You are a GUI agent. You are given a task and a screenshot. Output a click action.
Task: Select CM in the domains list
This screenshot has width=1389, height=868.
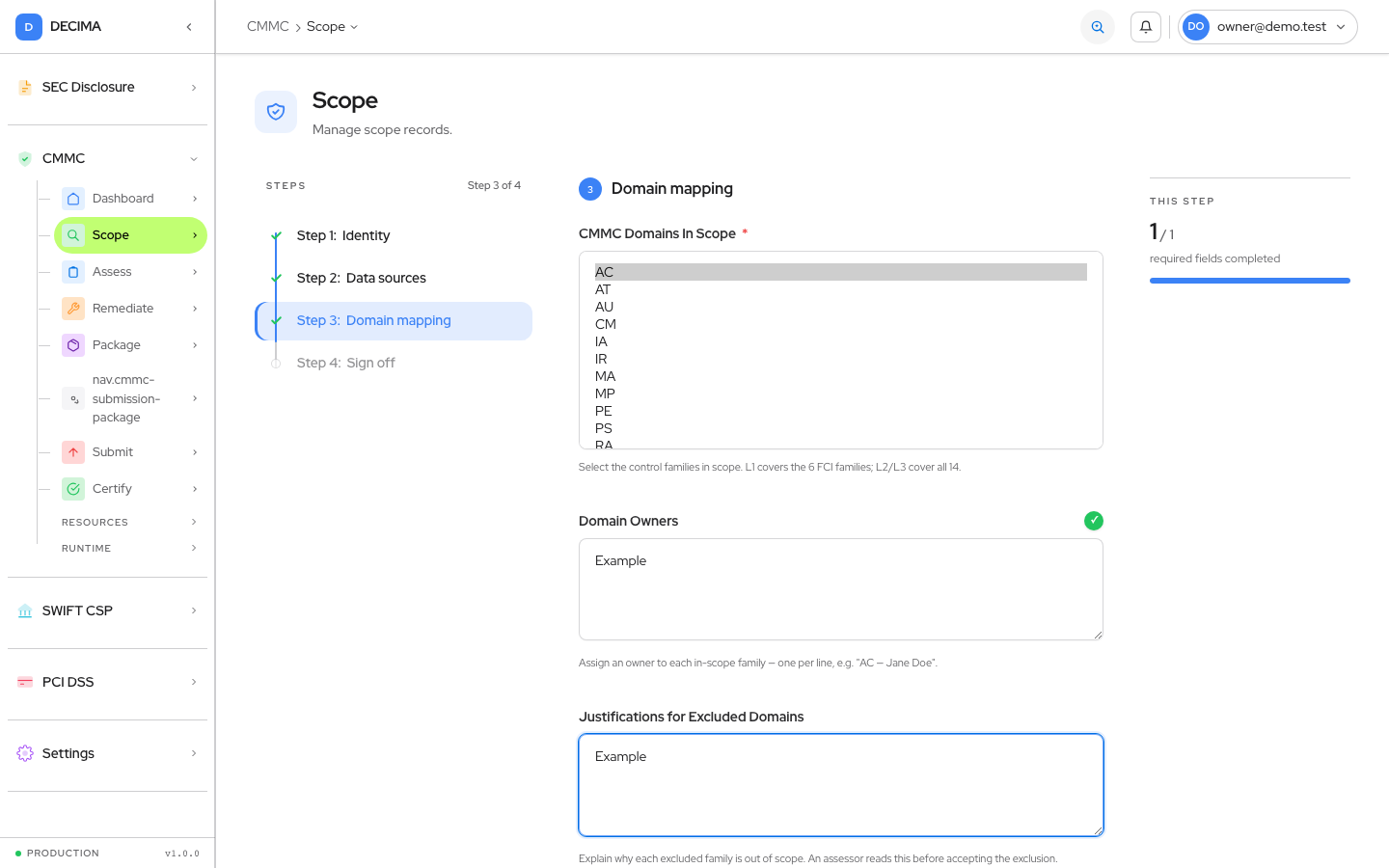point(841,325)
